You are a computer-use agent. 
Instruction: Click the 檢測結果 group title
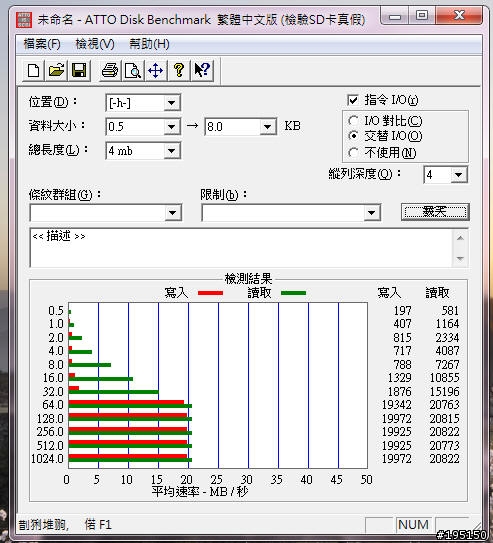[248, 279]
